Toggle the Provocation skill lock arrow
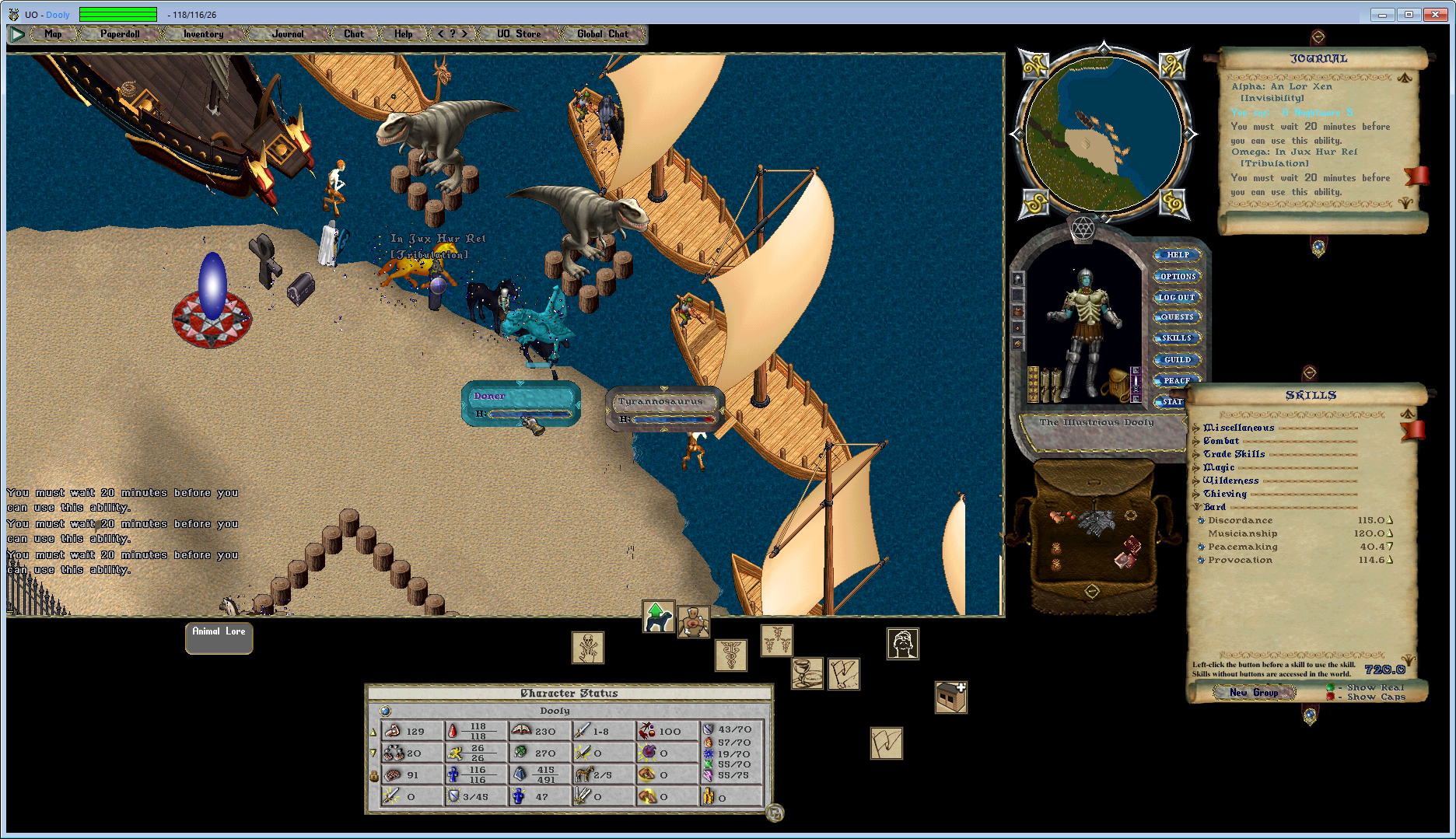The image size is (1456, 839). click(x=1391, y=561)
